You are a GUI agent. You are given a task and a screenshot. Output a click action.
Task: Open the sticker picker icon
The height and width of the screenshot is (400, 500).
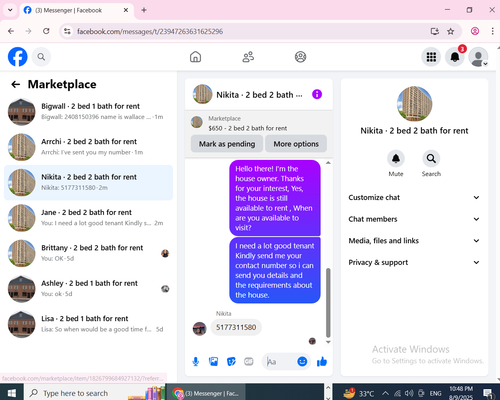tap(231, 362)
